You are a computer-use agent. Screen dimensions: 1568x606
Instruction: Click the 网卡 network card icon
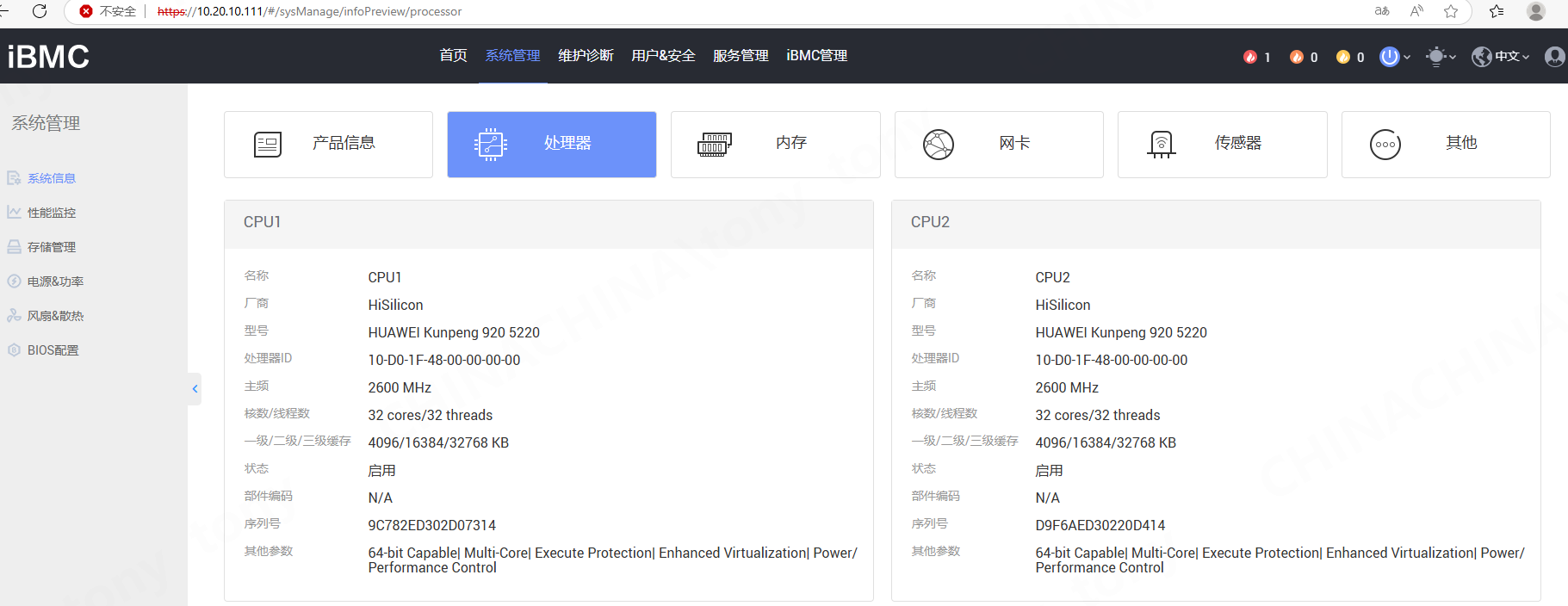[938, 145]
